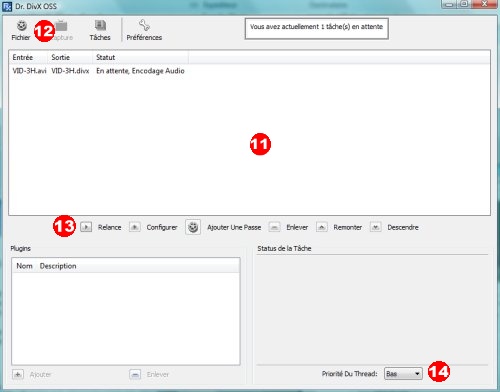Click the Relance play icon
500x392 pixels.
tap(86, 227)
